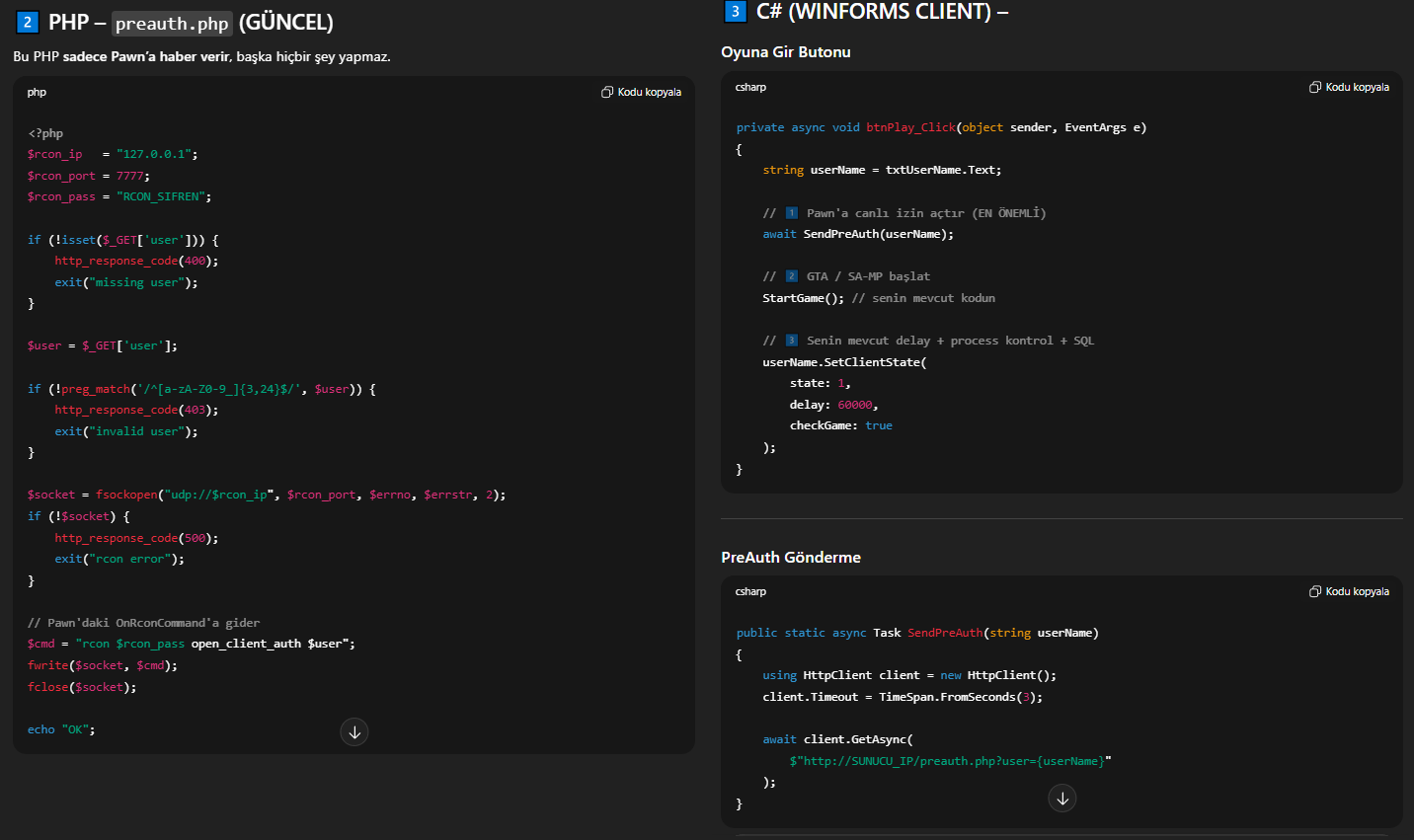Click the '$rcon_pass = "RCON_SIFREN";' line
Image resolution: width=1414 pixels, height=840 pixels.
119,196
